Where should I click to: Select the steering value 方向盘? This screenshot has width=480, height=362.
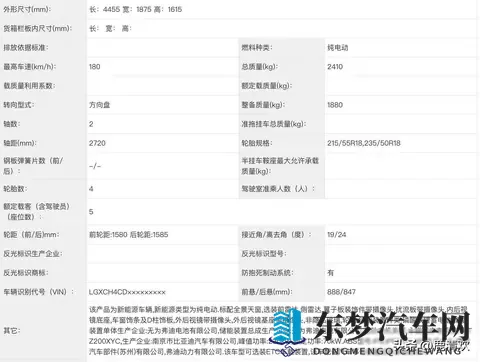pyautogui.click(x=100, y=105)
